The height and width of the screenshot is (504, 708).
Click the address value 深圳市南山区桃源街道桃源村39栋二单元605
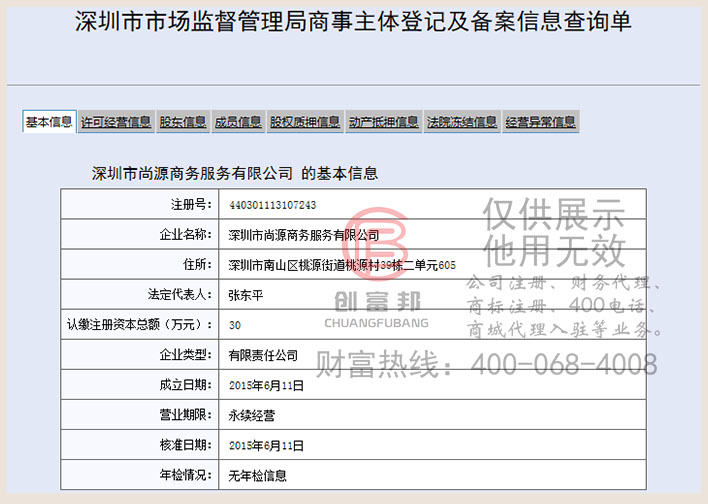click(342, 265)
